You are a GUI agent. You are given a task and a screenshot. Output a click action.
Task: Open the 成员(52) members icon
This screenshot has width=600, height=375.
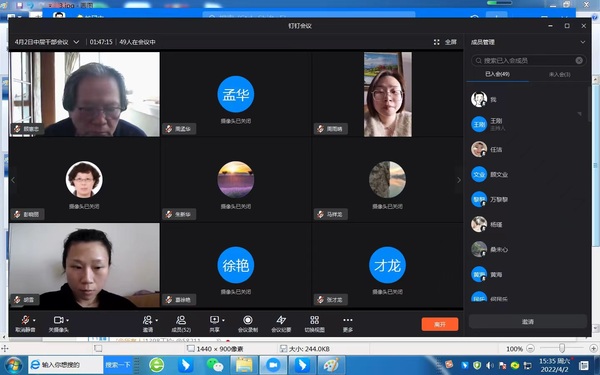[x=181, y=320]
